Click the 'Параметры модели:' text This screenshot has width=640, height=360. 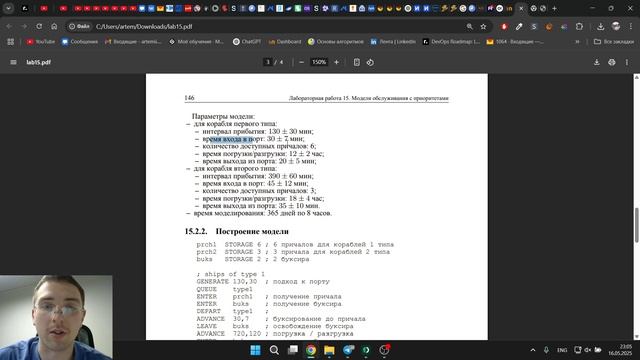223,116
